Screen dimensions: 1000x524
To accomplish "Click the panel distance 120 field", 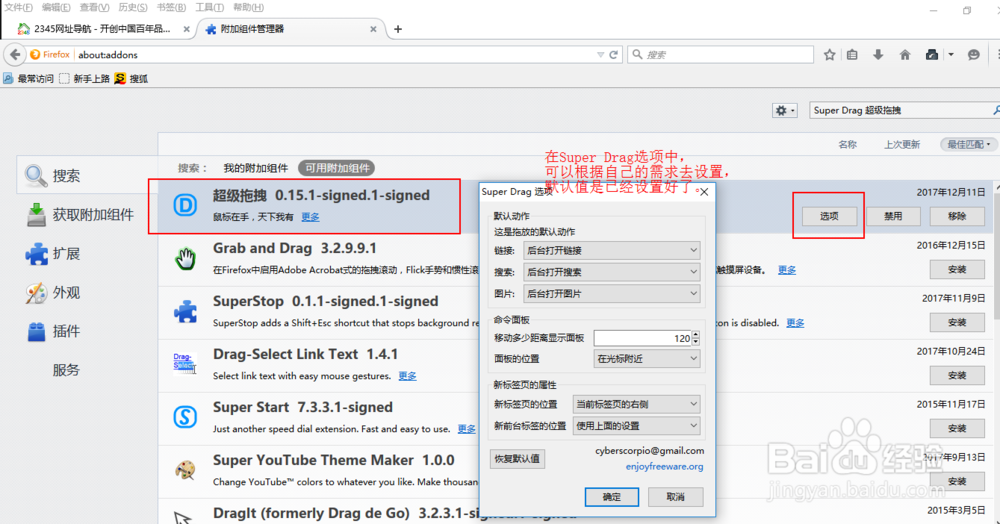I will (x=642, y=338).
